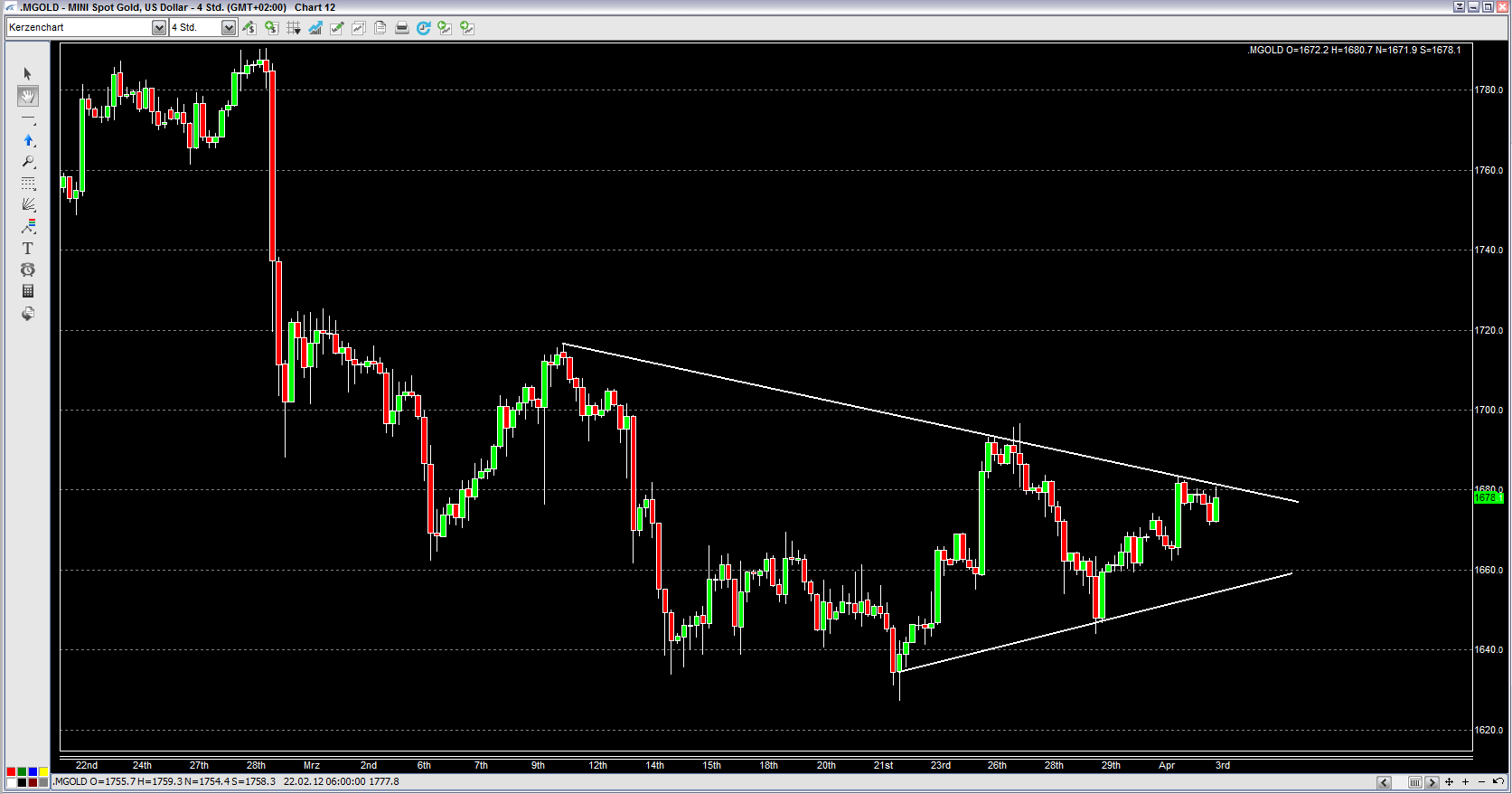Select the blue arrow marker tool
Viewport: 1512px width, 794px height.
tap(28, 140)
